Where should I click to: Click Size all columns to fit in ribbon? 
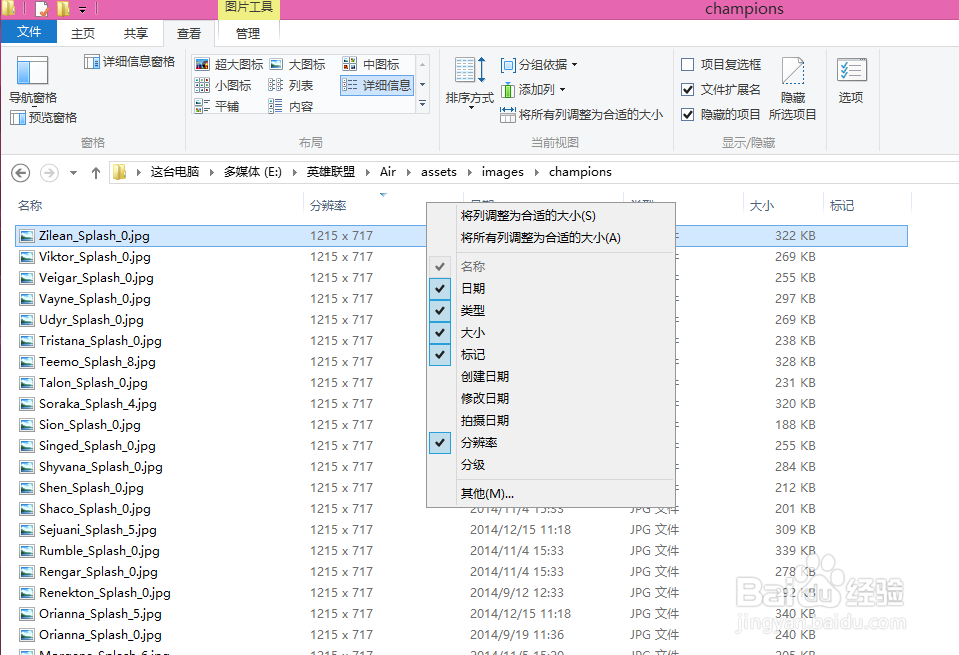tap(582, 114)
